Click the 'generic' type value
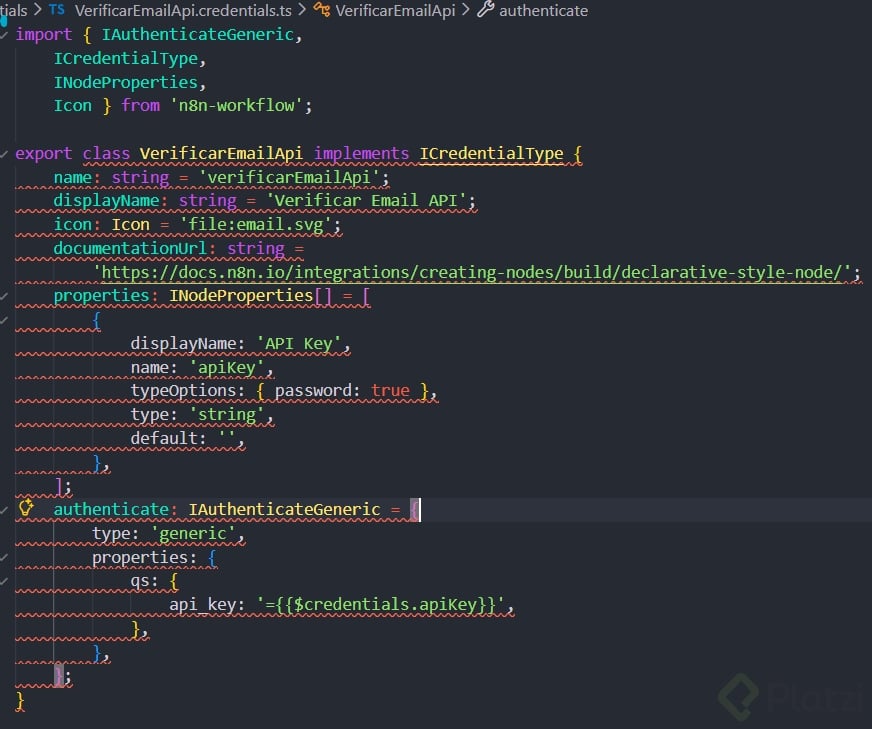This screenshot has height=729, width=872. (x=193, y=534)
